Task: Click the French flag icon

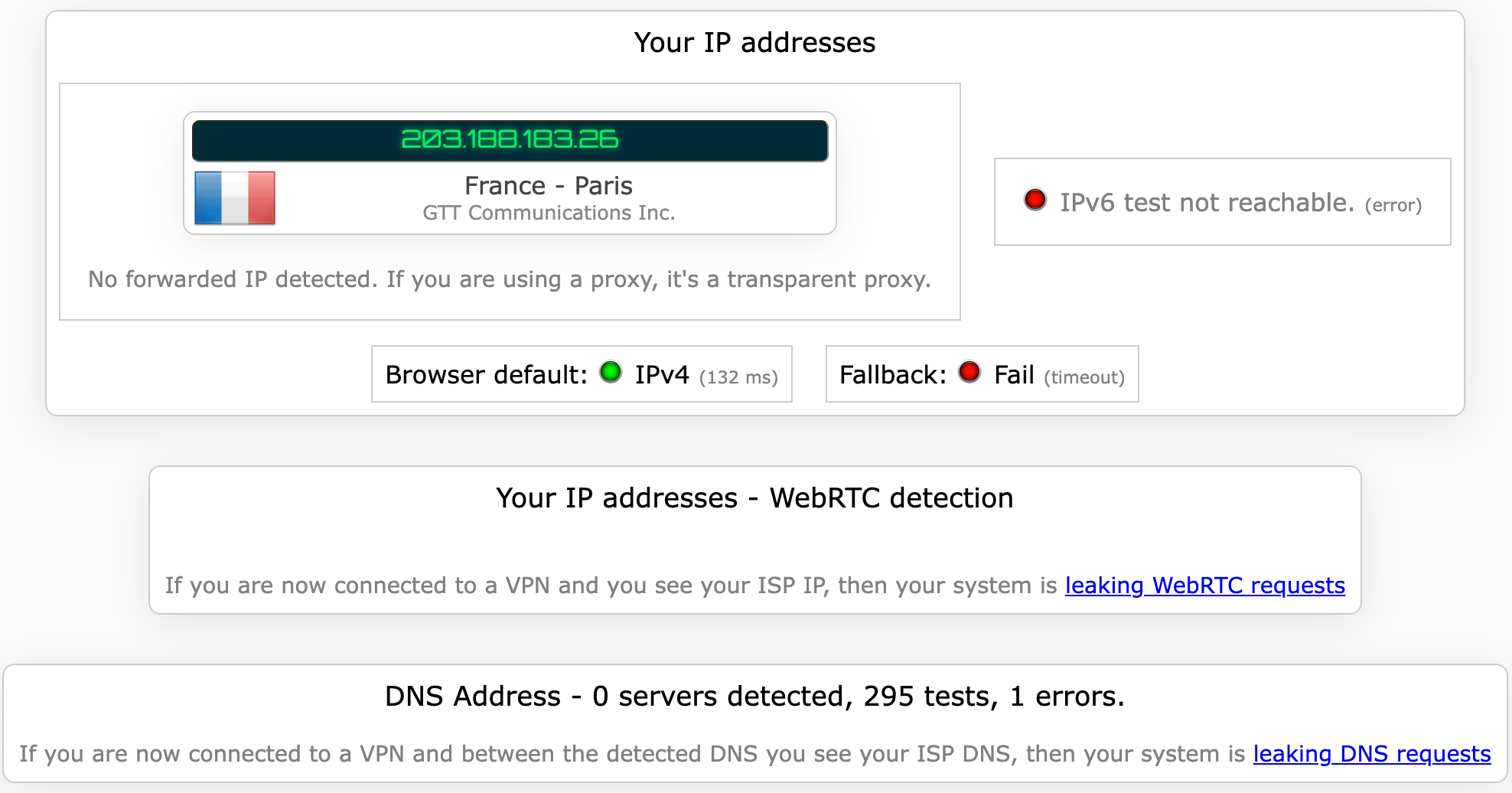Action: [235, 200]
